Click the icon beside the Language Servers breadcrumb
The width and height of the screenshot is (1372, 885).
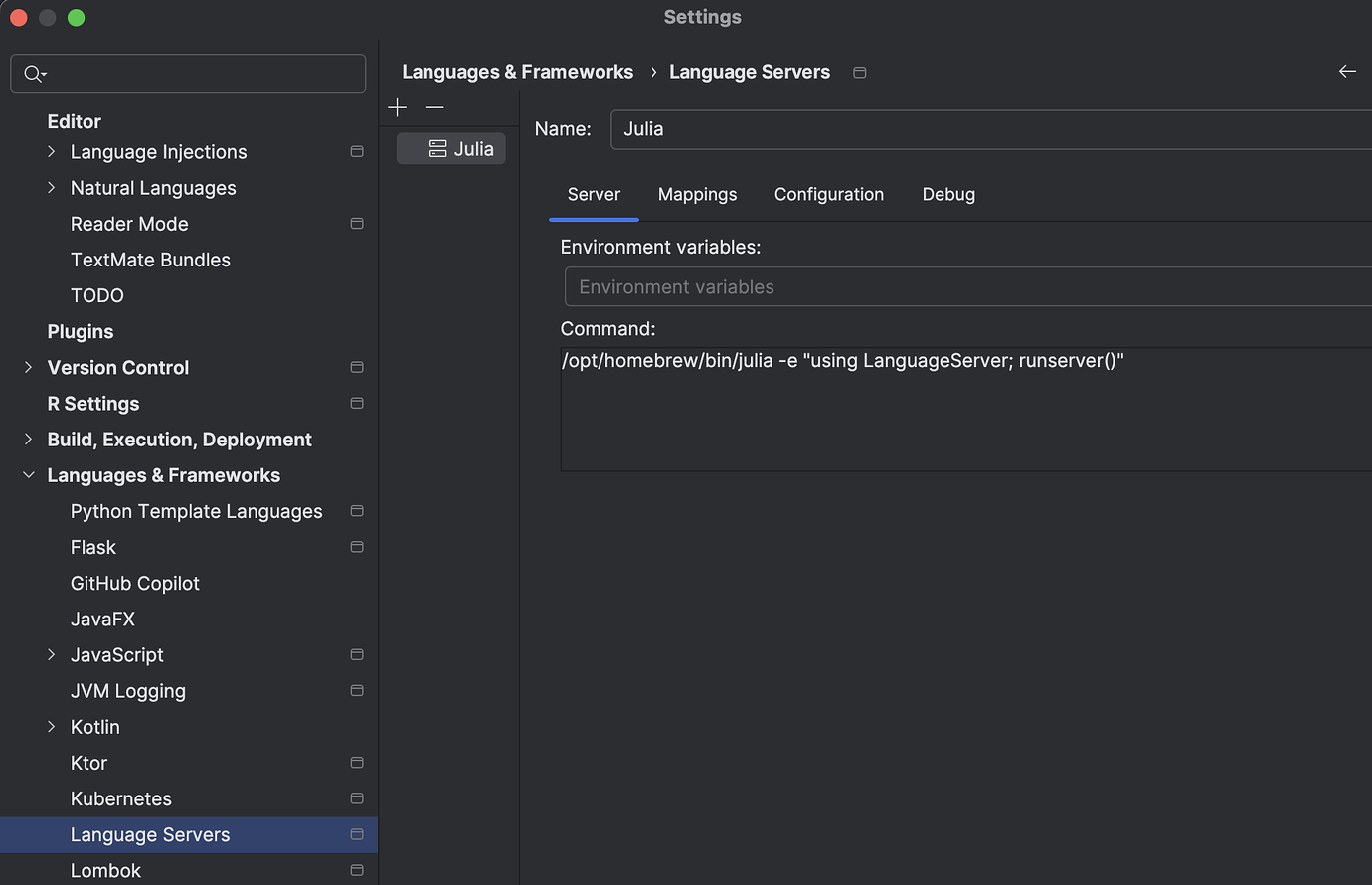859,72
